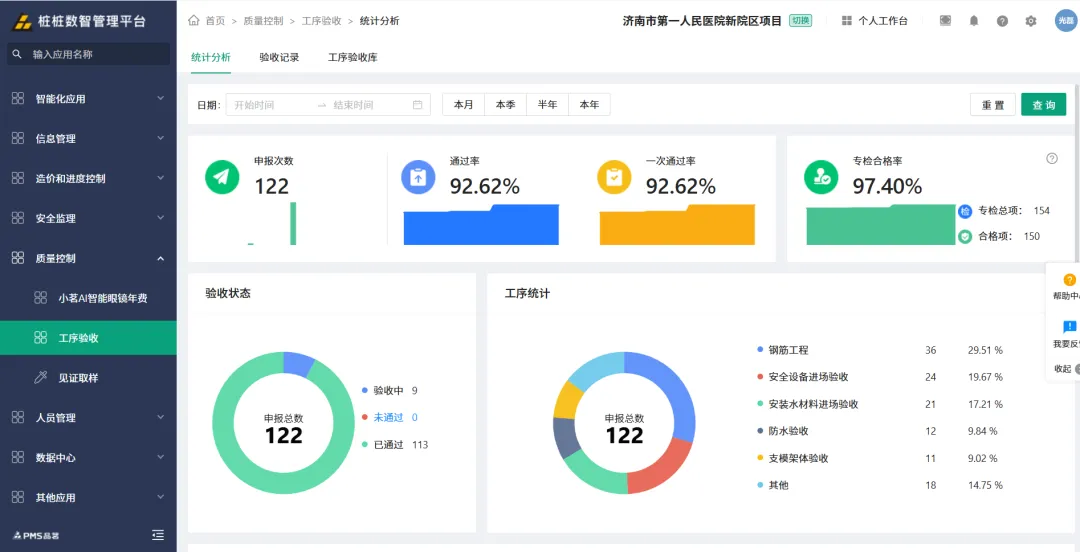The height and width of the screenshot is (552, 1080).
Task: Click the 其他应用 grid icon
Action: click(18, 498)
